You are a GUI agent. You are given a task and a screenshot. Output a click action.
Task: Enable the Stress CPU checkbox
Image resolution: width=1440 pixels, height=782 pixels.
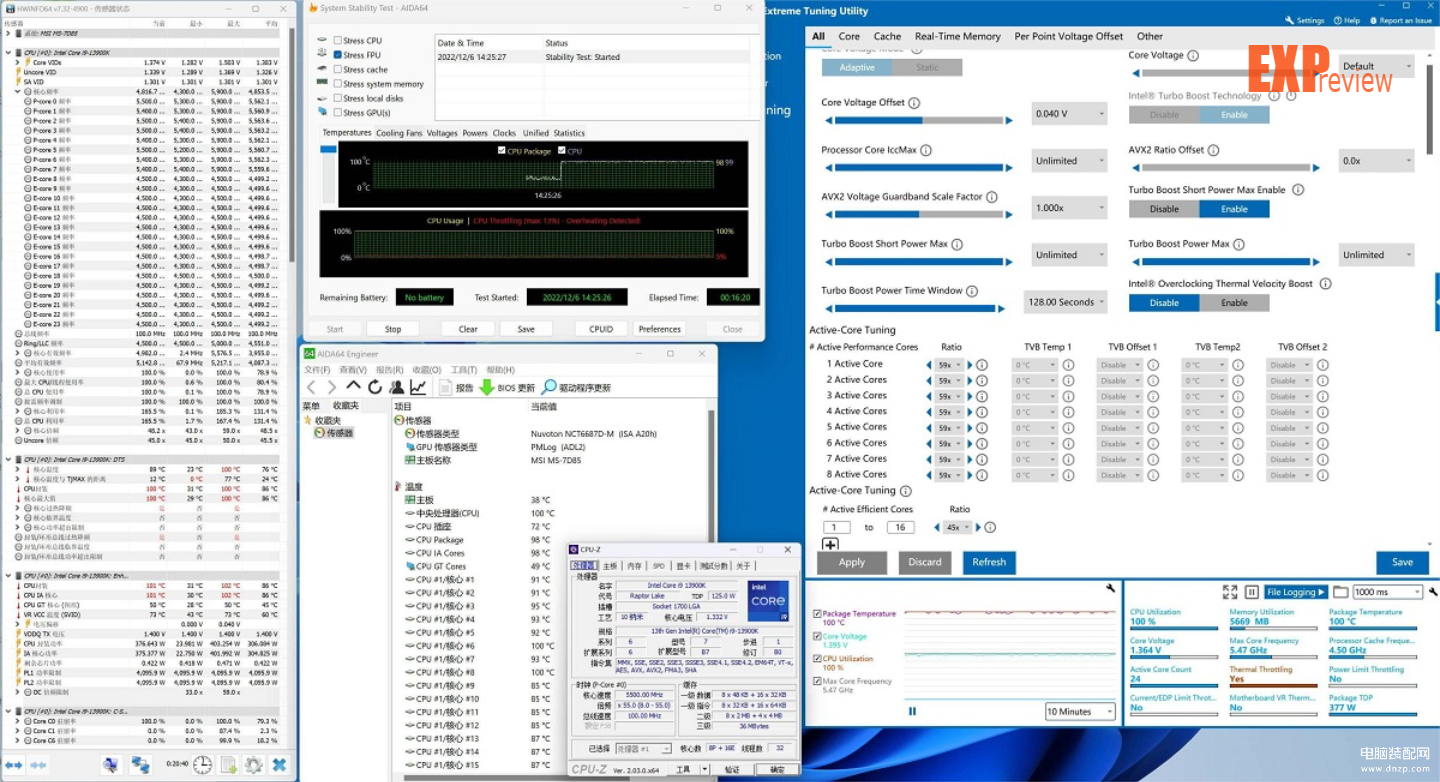pos(337,41)
